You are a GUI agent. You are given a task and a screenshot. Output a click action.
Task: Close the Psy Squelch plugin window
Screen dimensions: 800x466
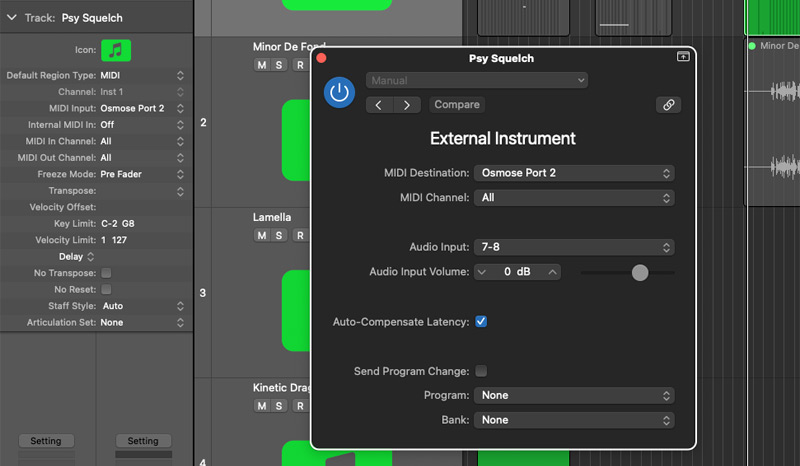point(321,58)
